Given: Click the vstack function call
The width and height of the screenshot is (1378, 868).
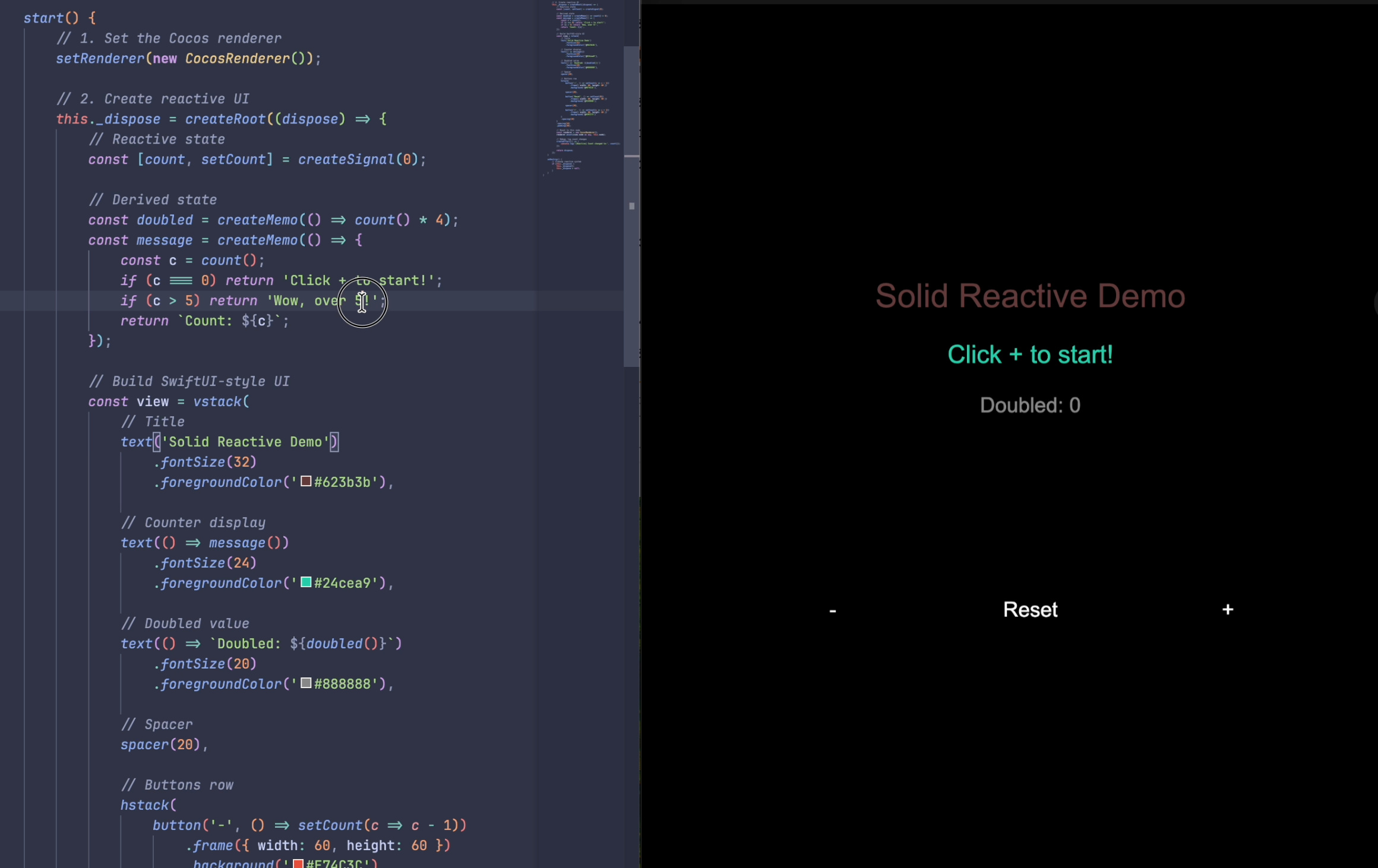Looking at the screenshot, I should pos(217,402).
